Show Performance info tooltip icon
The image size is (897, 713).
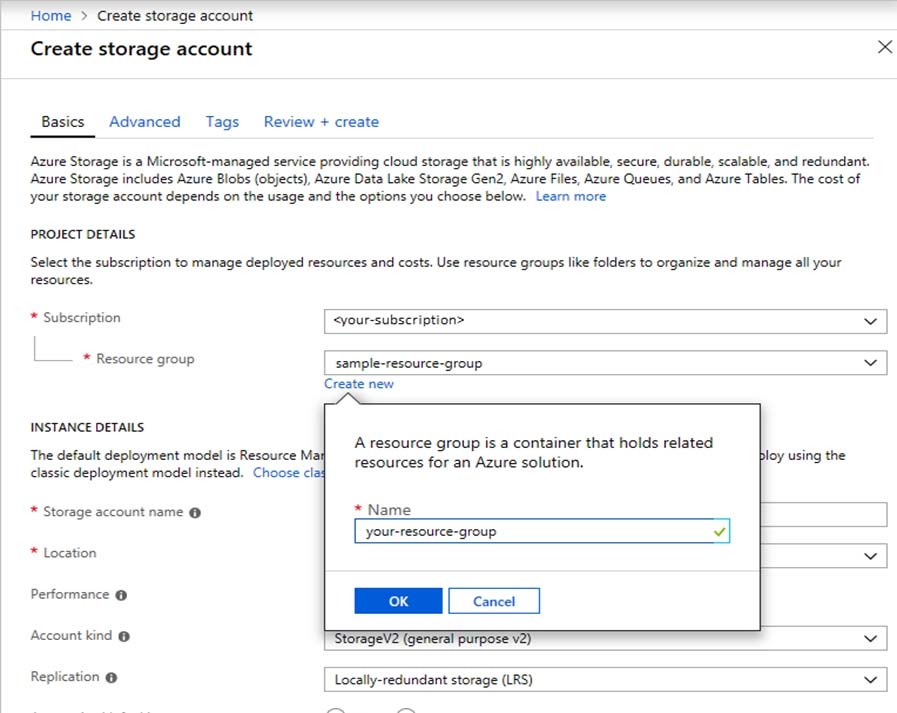[121, 595]
